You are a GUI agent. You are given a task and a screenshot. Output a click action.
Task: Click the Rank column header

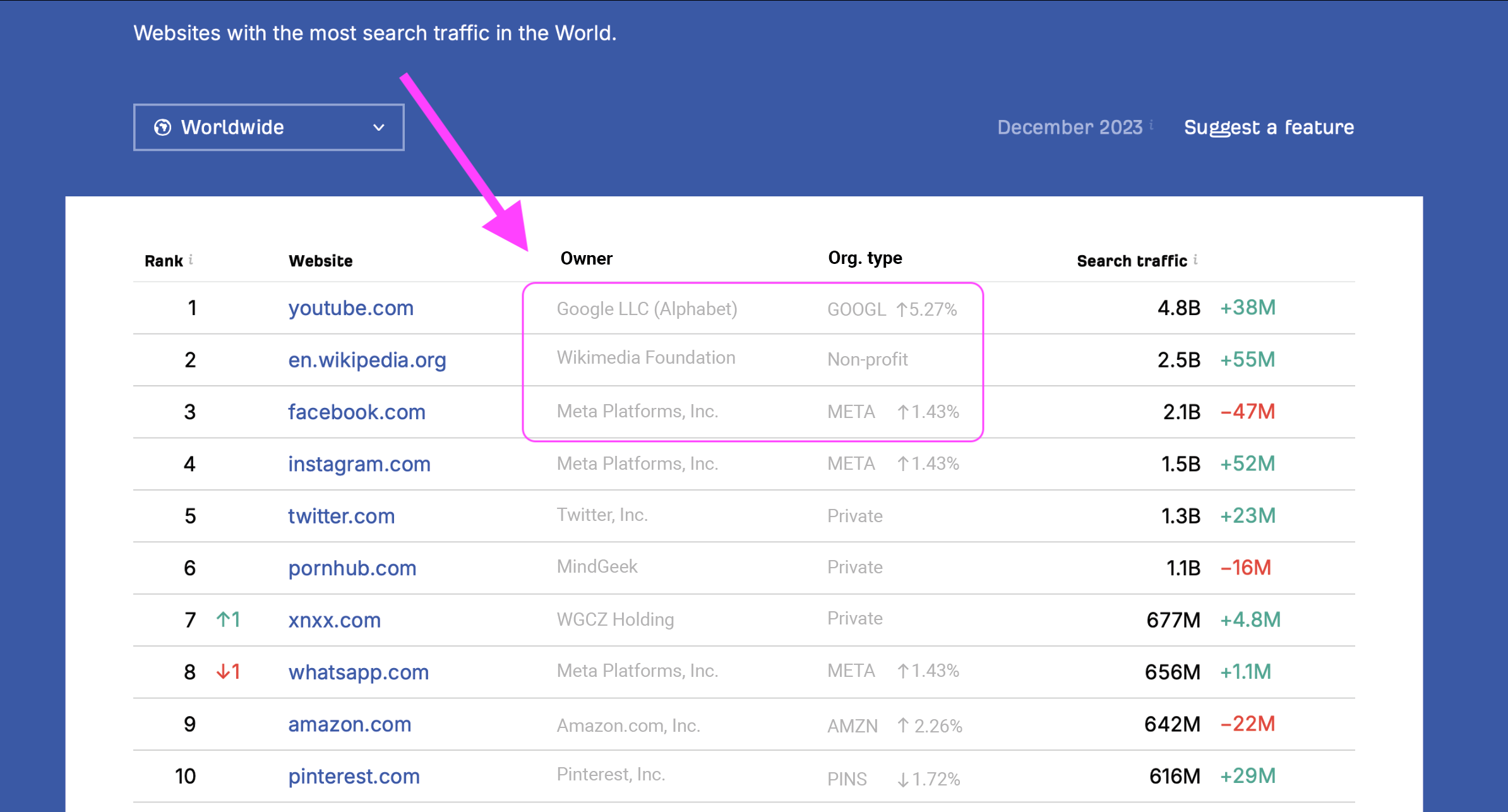click(x=164, y=261)
